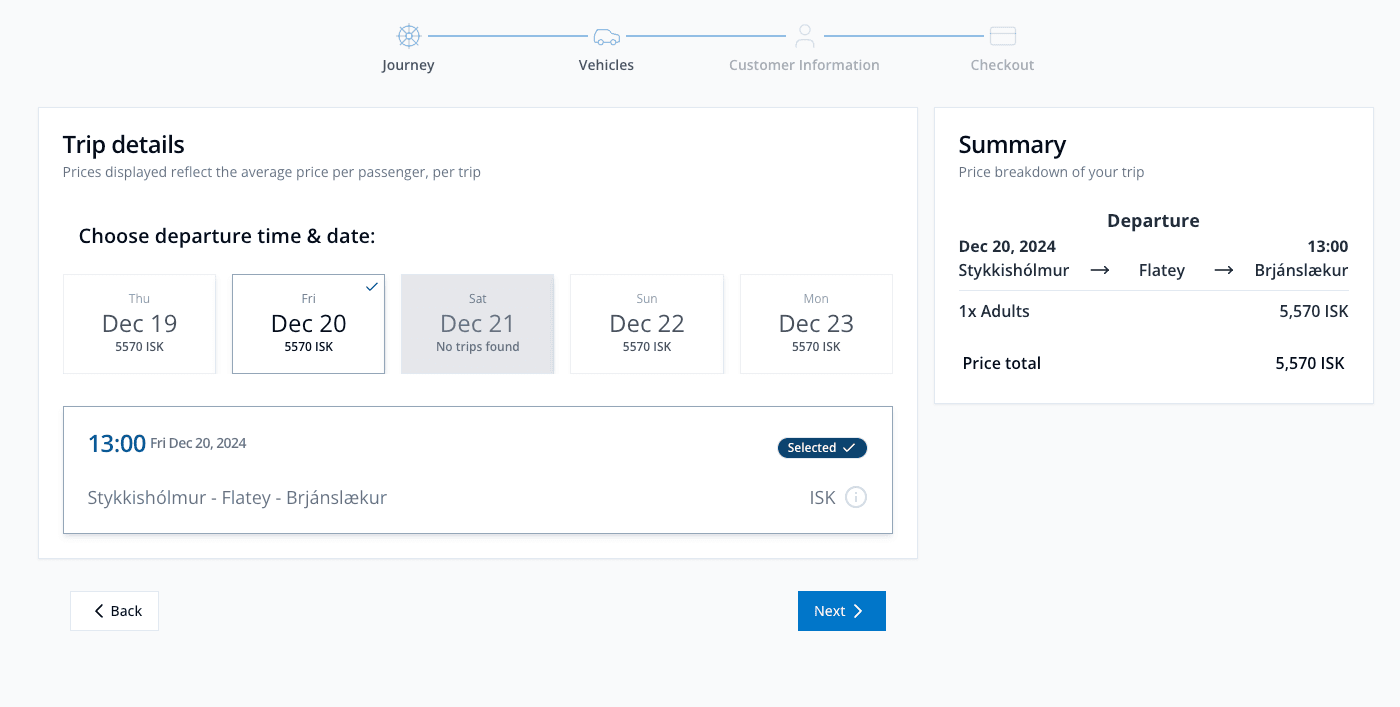Click the Selected badge checkmark
1400x707 pixels.
849,448
